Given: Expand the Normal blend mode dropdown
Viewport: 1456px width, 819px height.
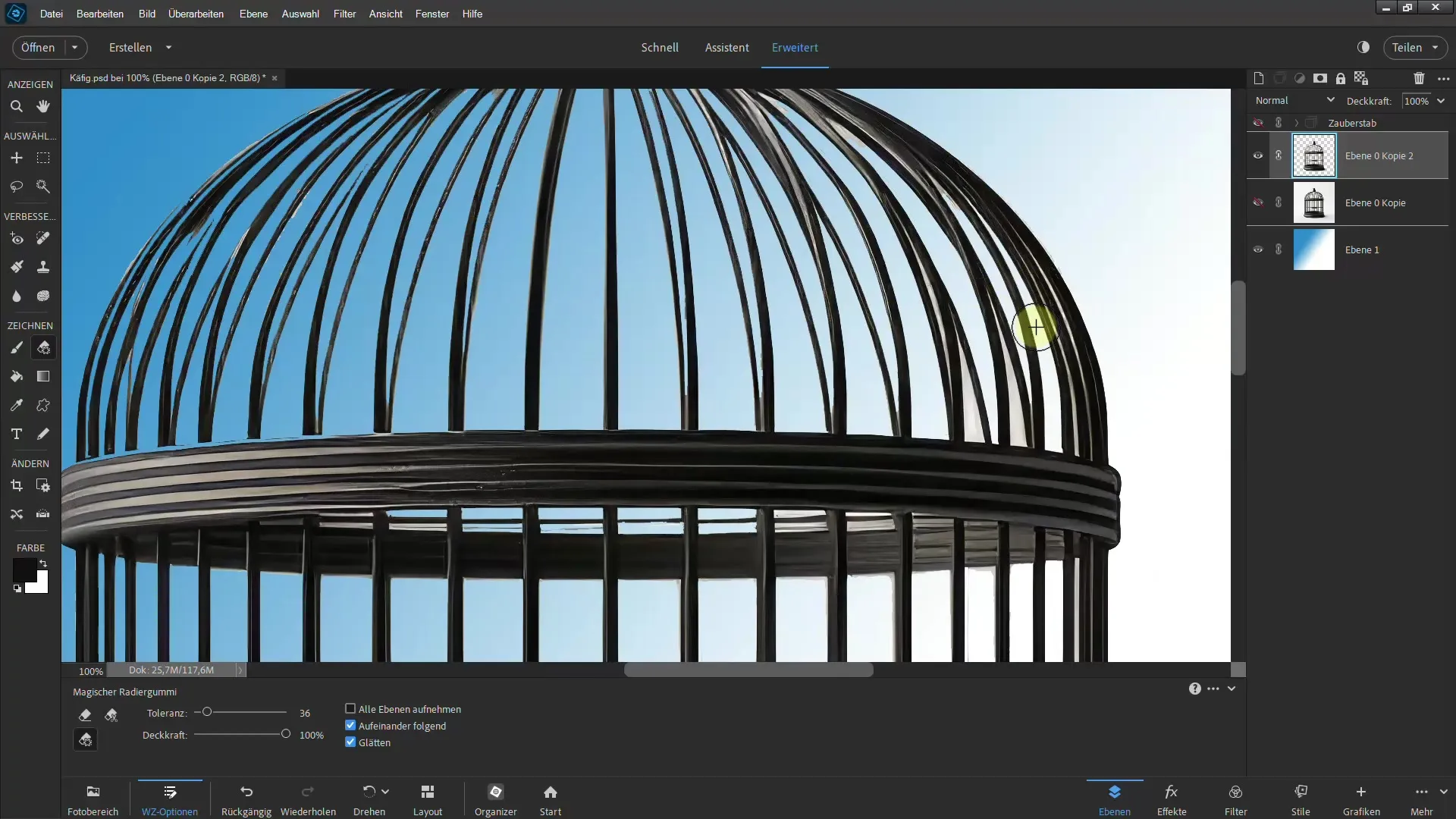Looking at the screenshot, I should 1294,100.
